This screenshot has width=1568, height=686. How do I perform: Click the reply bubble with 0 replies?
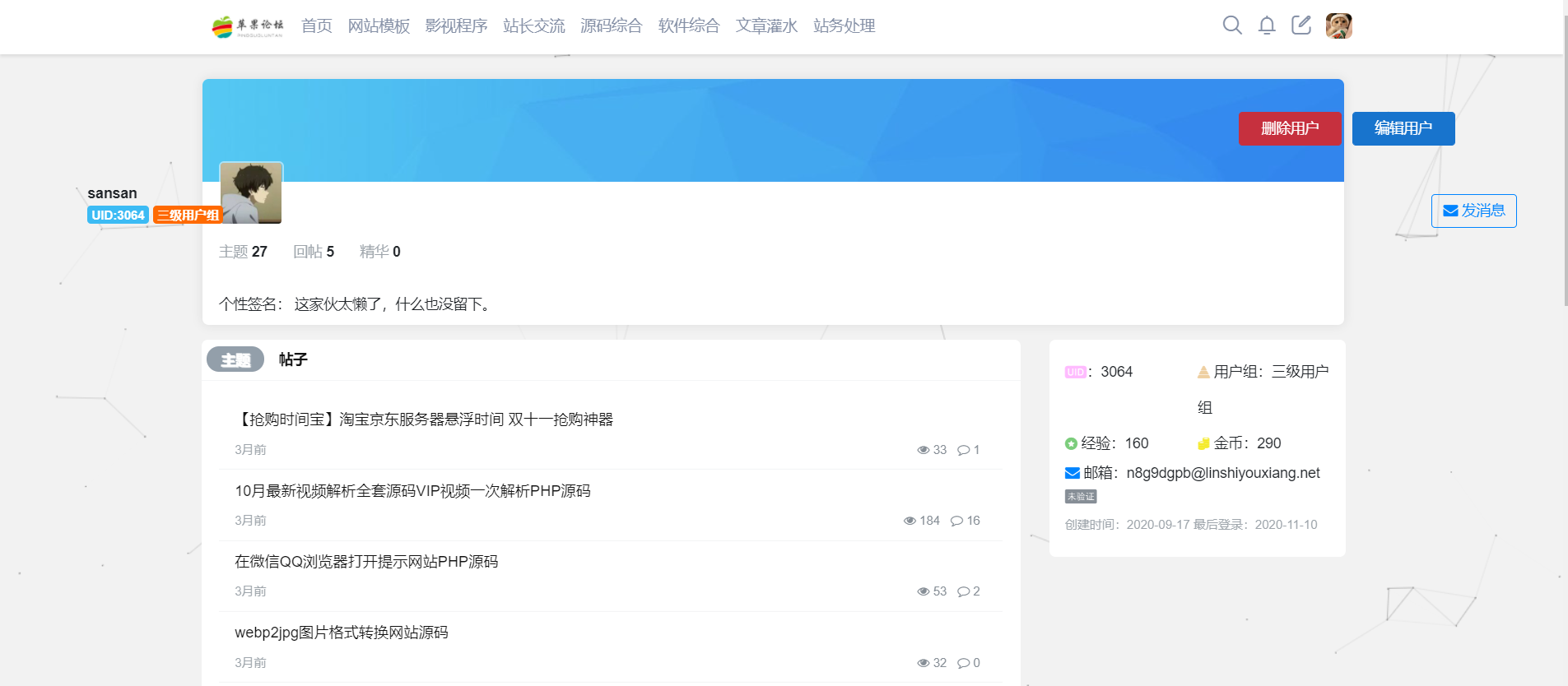pyautogui.click(x=964, y=663)
